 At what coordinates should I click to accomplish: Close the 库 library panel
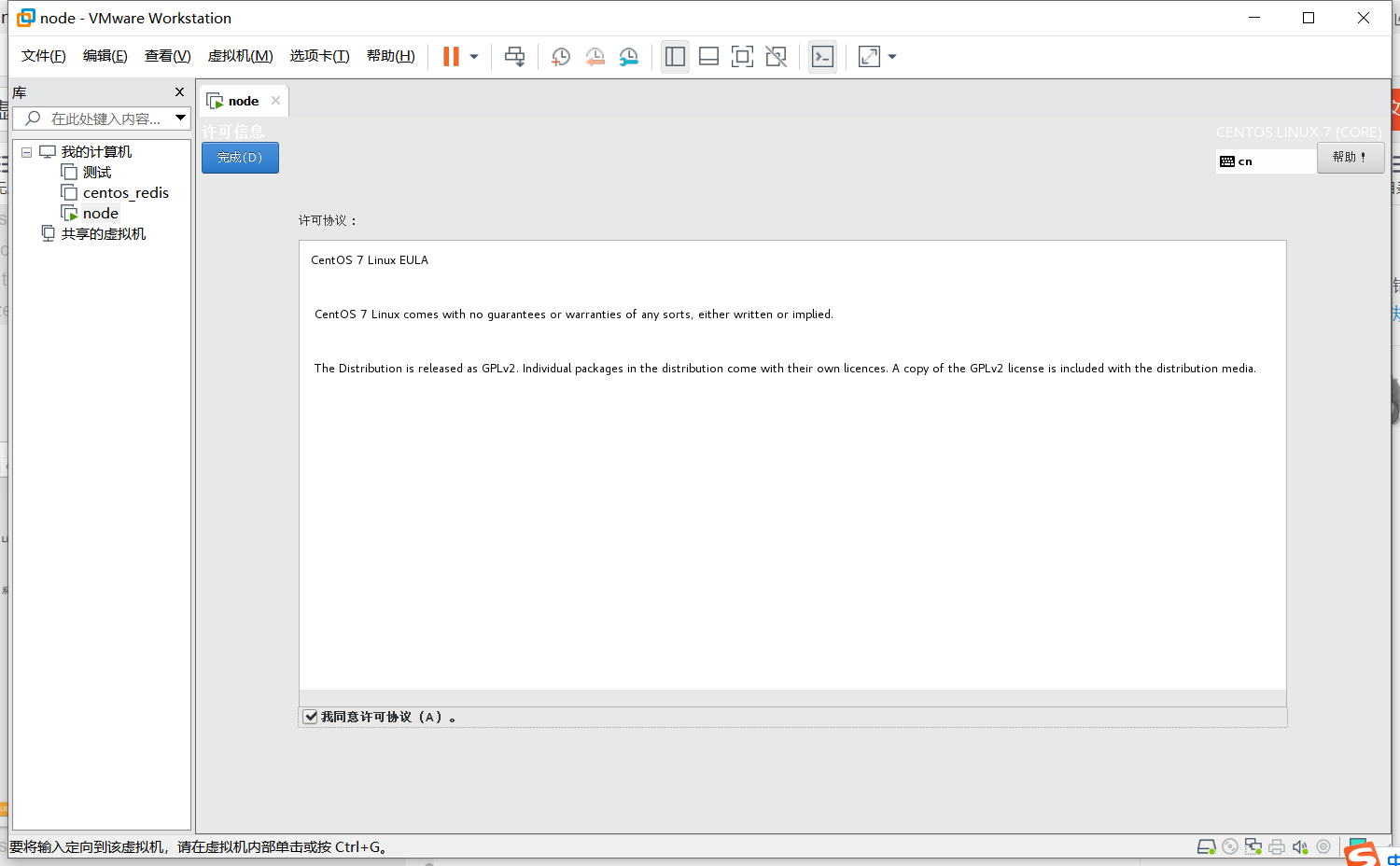click(179, 92)
